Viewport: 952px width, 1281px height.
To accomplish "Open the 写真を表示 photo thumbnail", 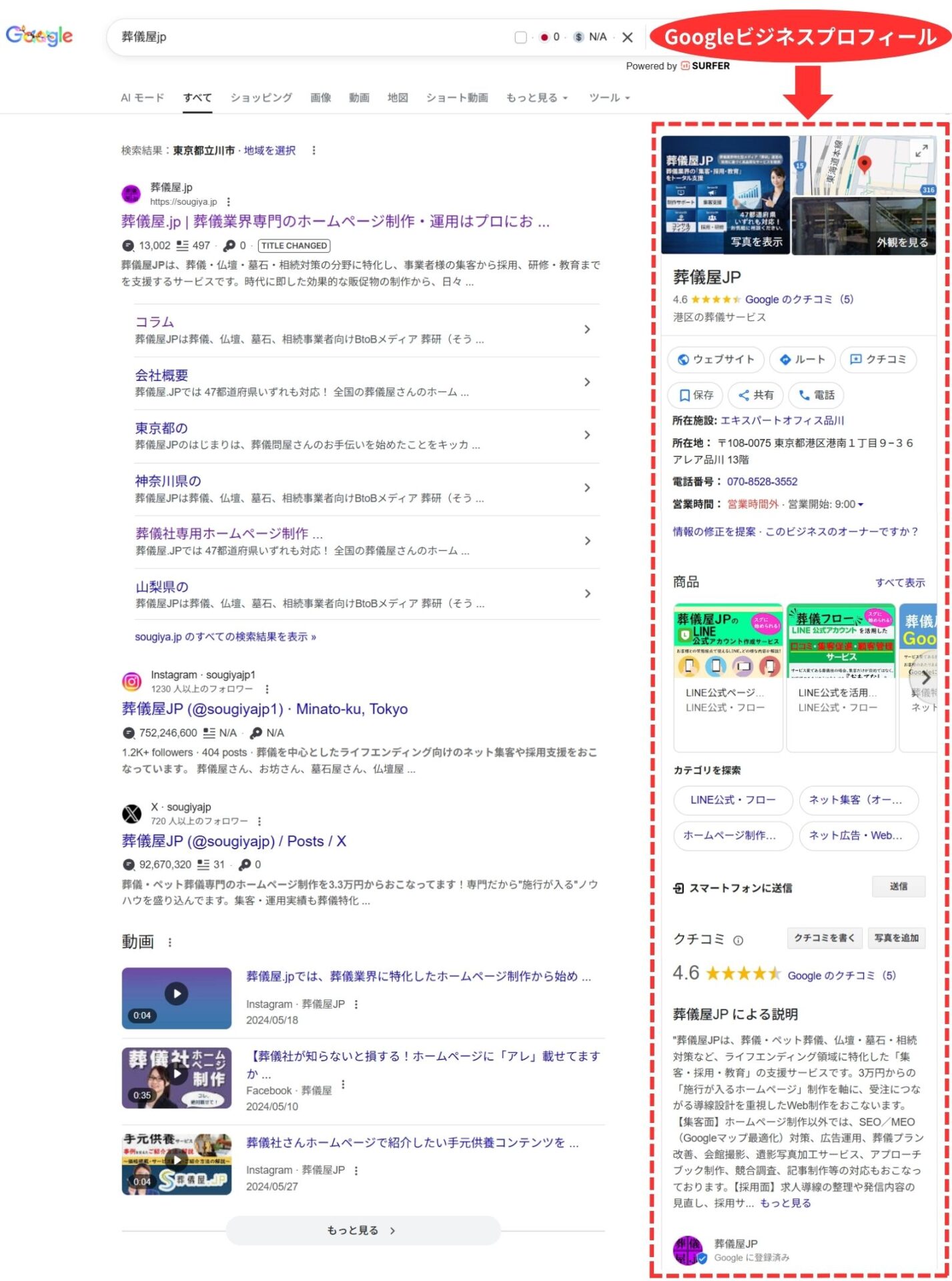I will [725, 195].
